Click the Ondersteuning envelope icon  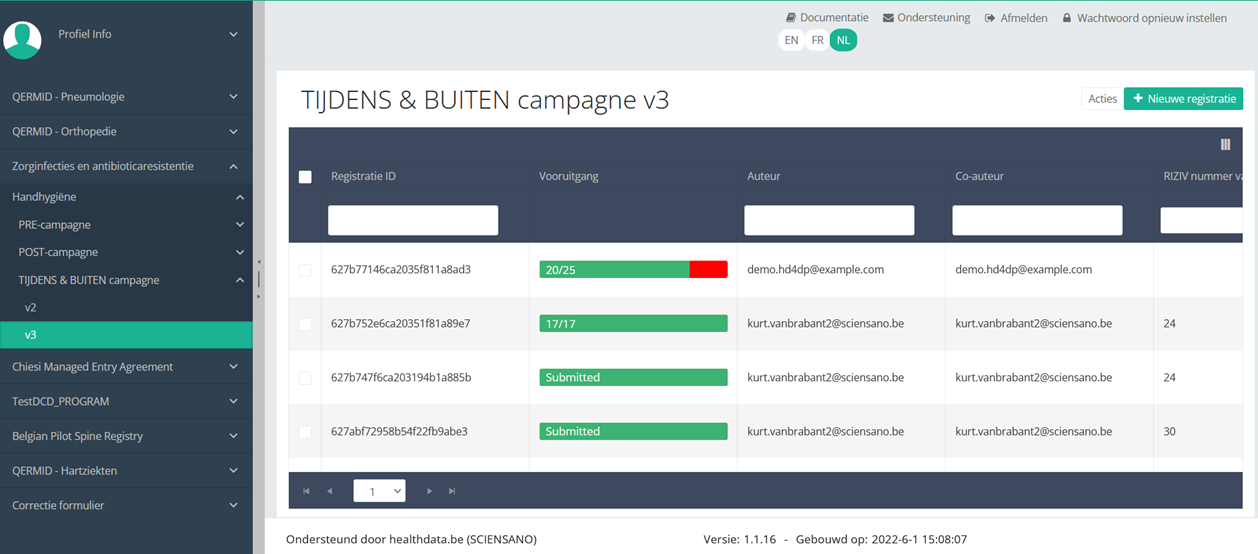tap(888, 18)
